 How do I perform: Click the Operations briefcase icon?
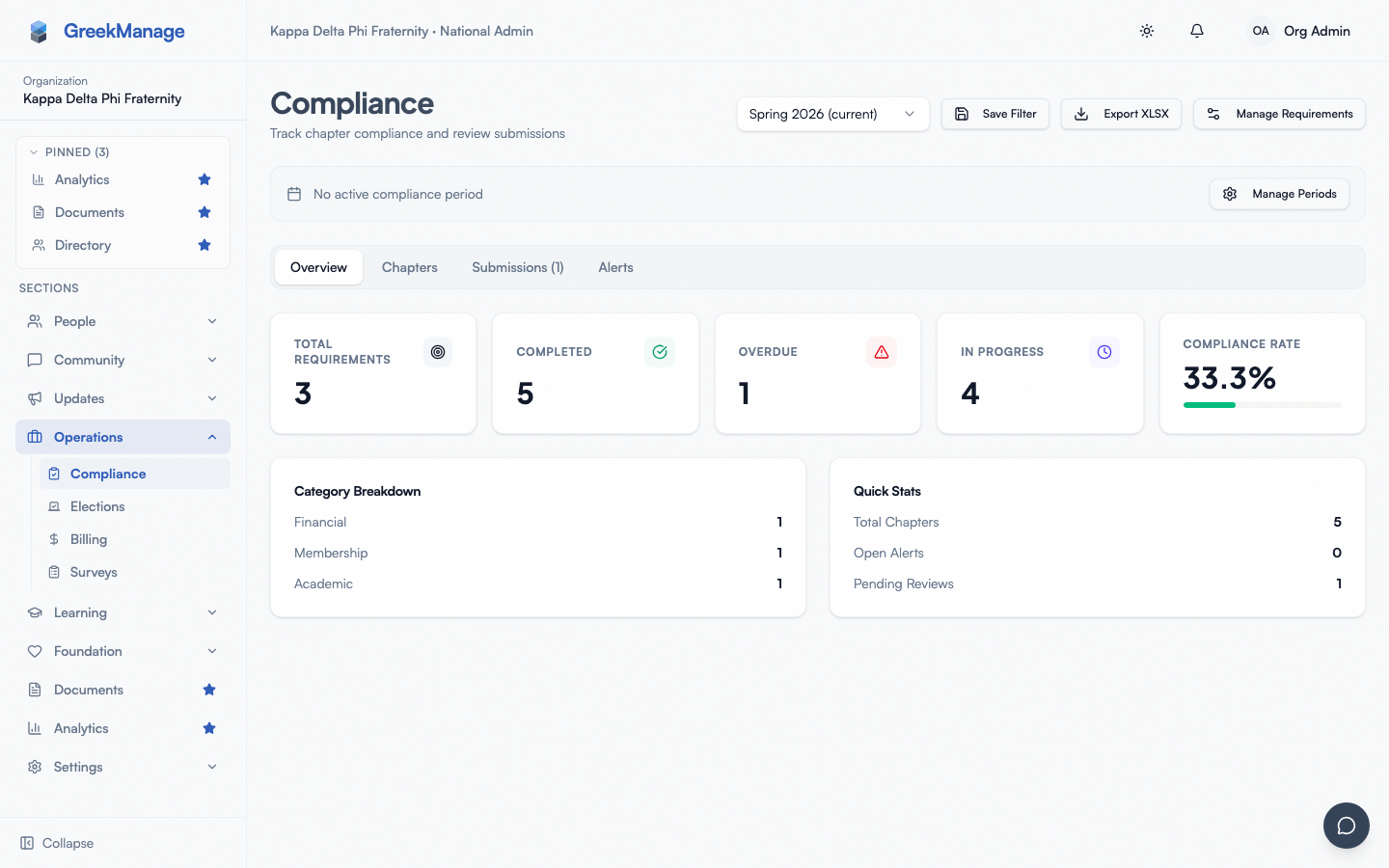35,437
